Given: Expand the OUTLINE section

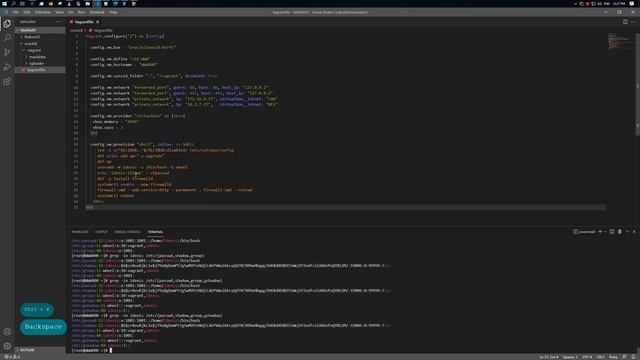Looking at the screenshot, I should coord(40,350).
